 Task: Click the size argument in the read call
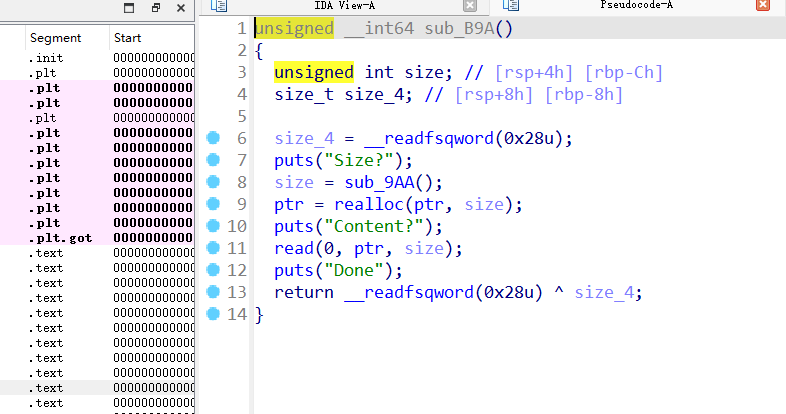point(424,249)
